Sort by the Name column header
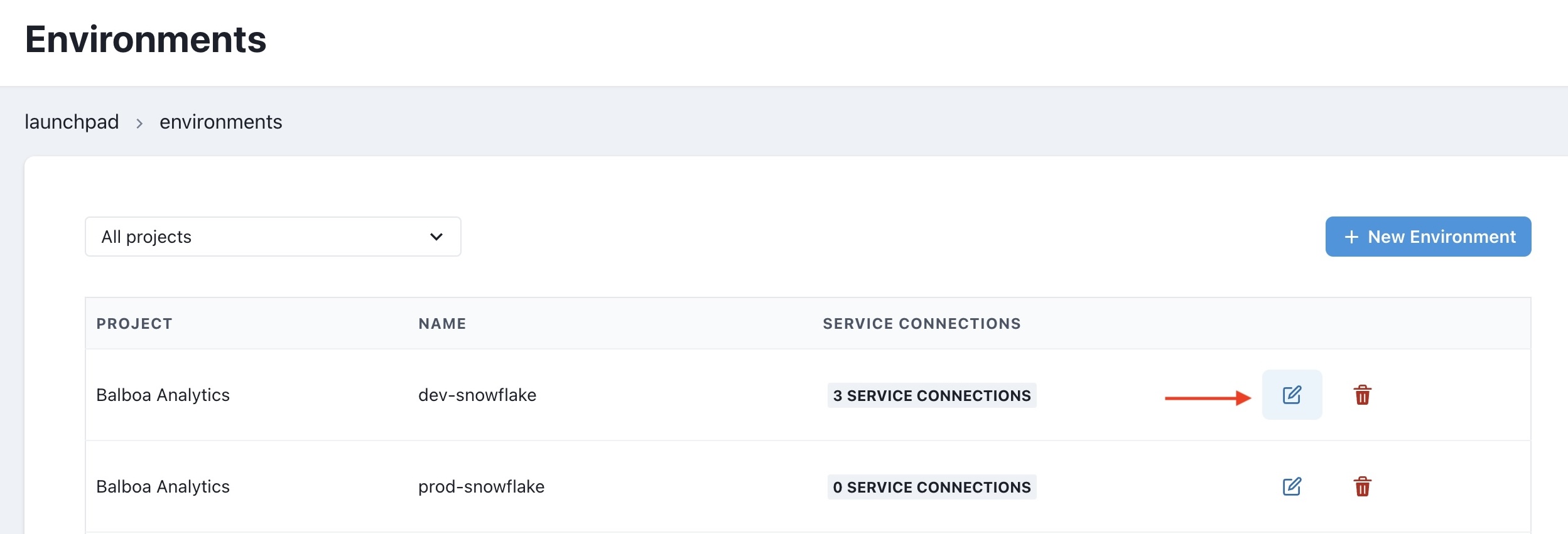The width and height of the screenshot is (1568, 534). [x=443, y=324]
